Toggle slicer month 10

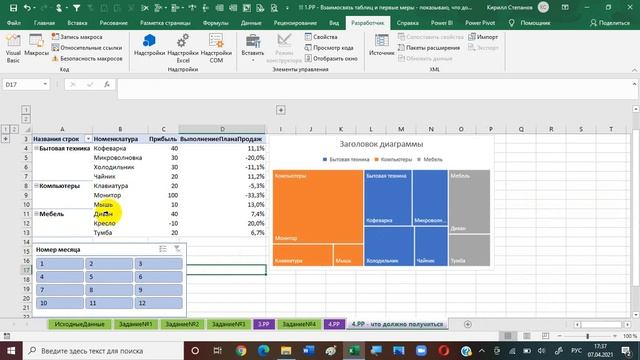(x=60, y=303)
